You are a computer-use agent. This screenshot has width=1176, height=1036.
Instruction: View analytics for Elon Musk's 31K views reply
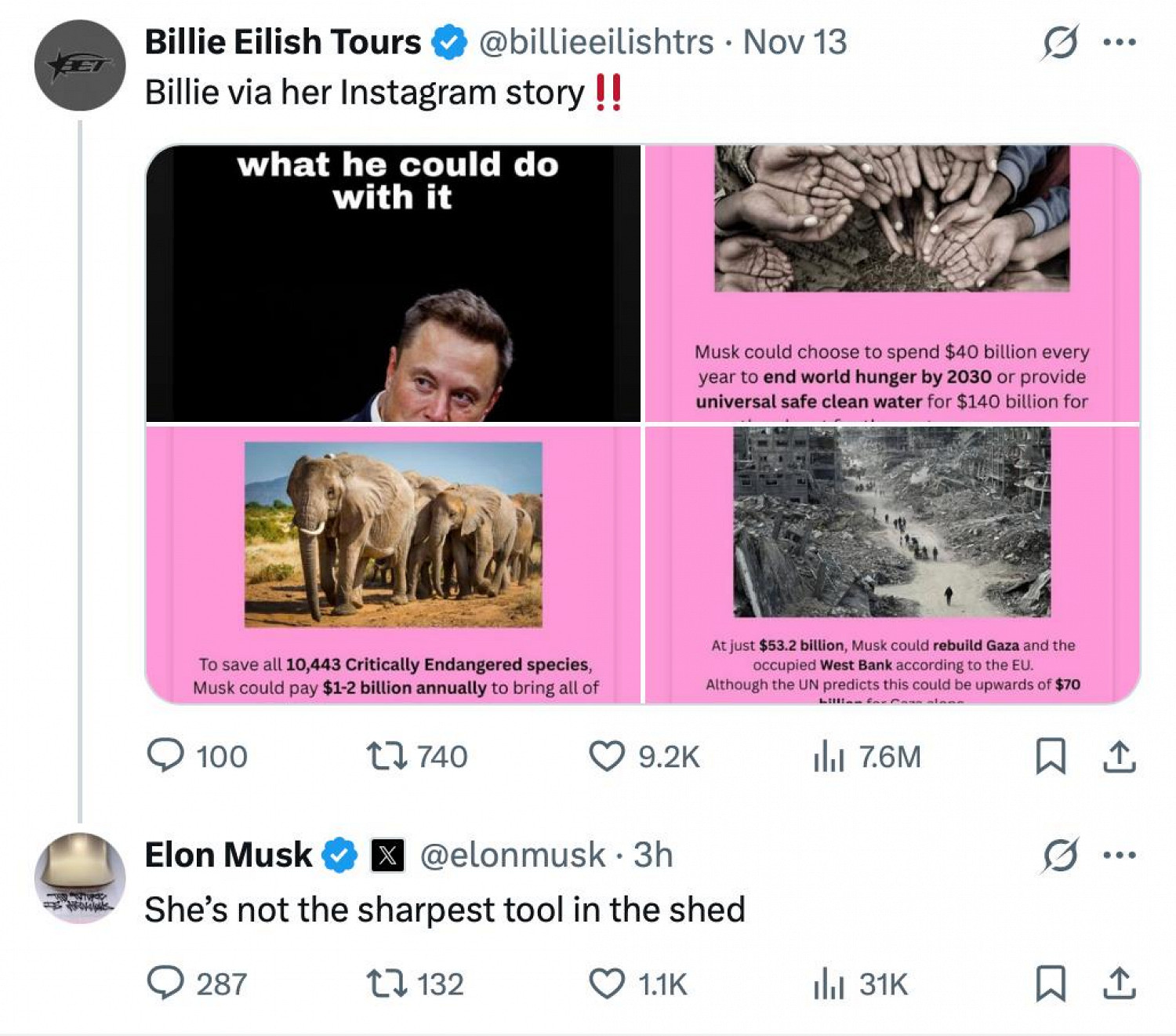(x=829, y=984)
